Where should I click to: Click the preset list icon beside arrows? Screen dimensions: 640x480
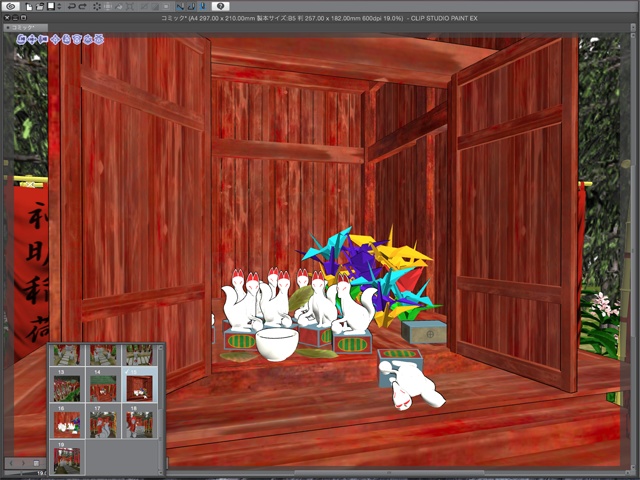click(36, 463)
